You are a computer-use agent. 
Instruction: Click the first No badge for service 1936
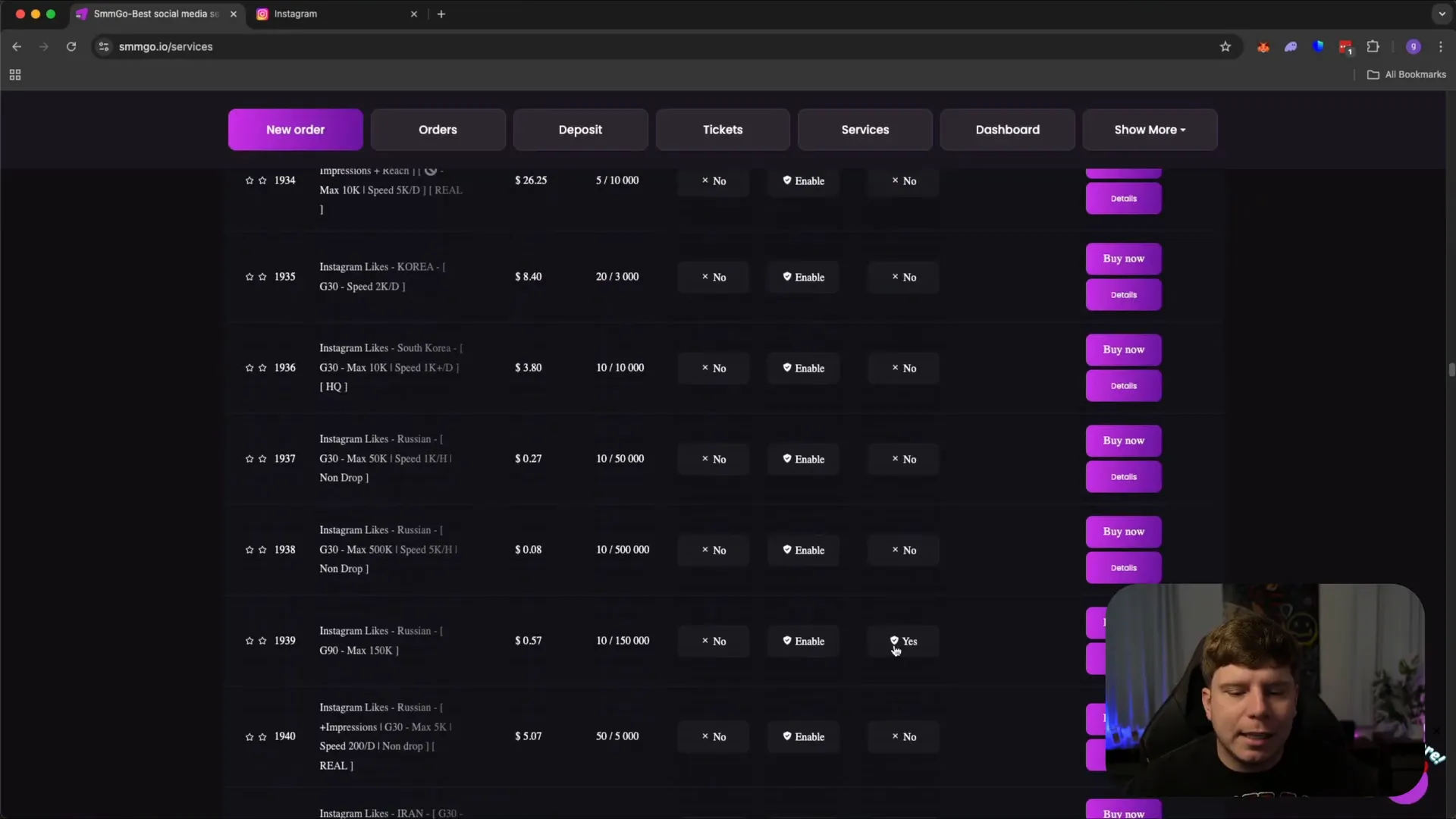click(713, 369)
